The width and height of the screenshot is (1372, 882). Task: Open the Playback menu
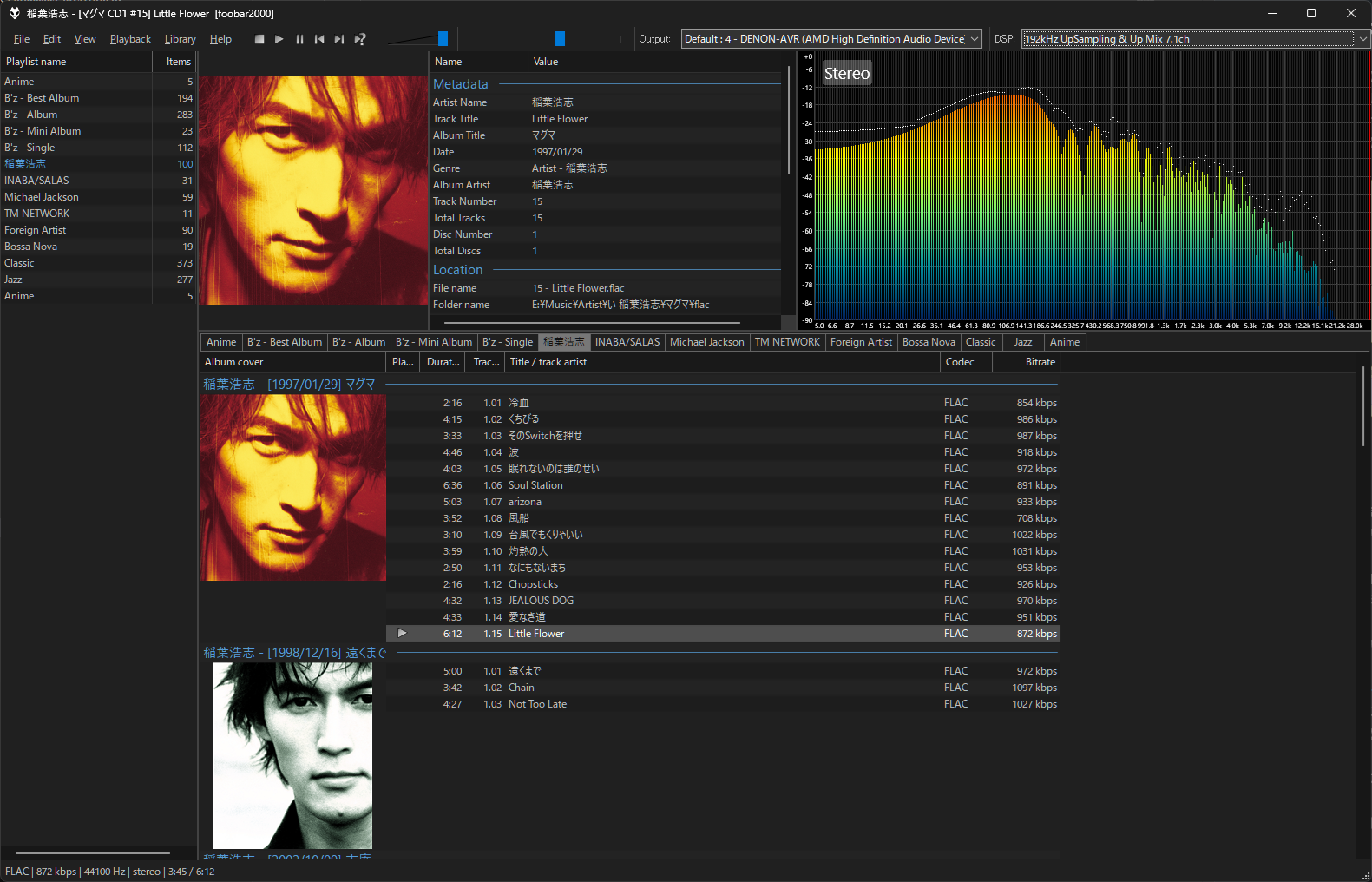click(130, 39)
